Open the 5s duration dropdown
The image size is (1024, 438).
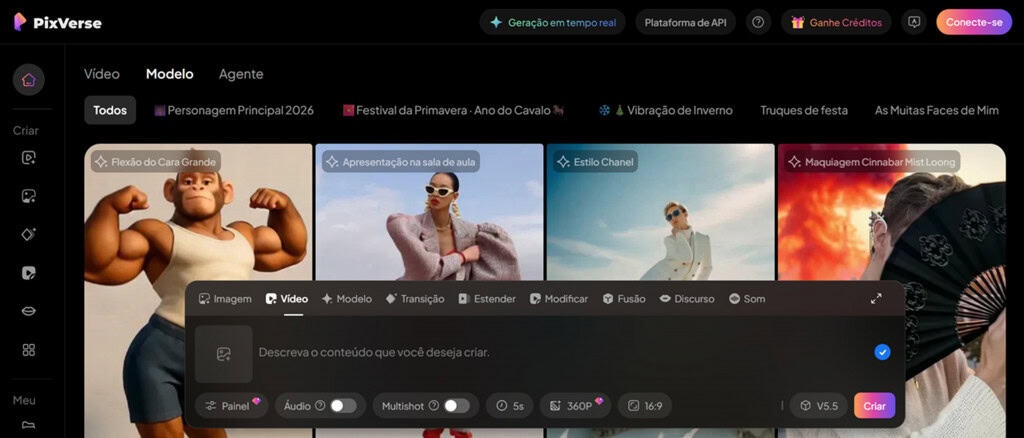click(x=510, y=406)
